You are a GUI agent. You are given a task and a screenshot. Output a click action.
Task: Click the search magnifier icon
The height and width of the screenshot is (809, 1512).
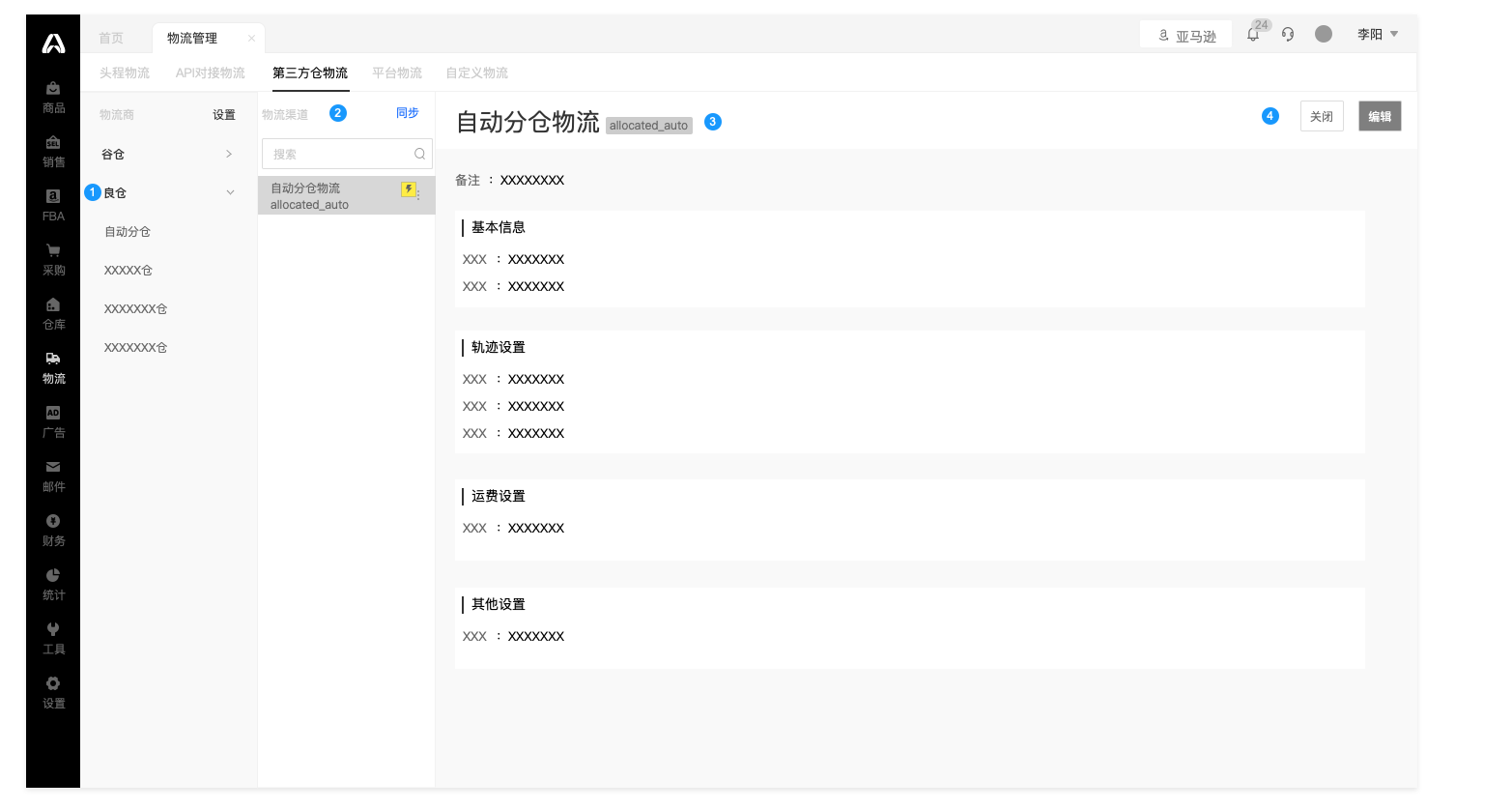419,154
